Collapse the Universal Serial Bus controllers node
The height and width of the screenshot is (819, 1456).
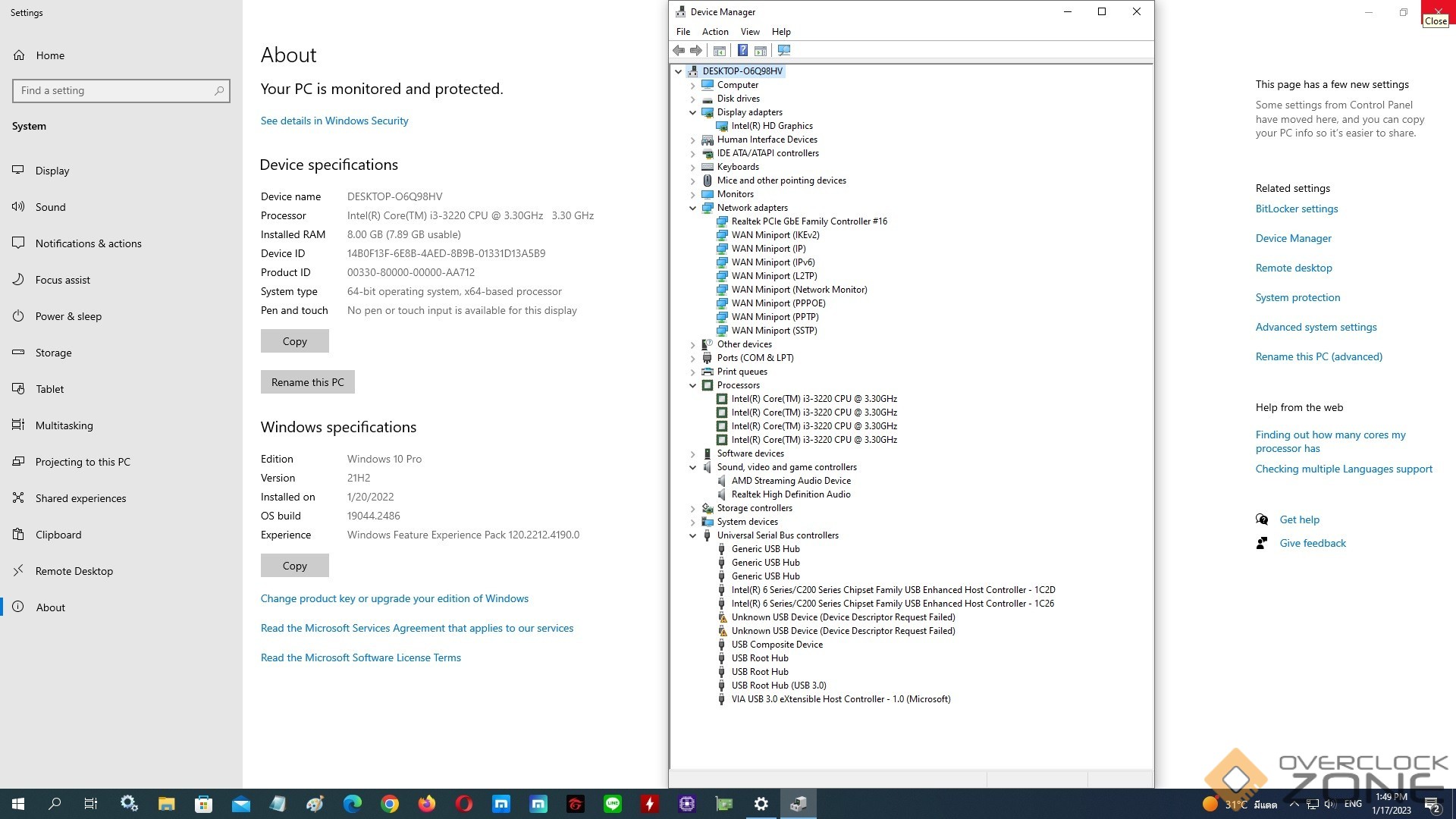click(x=692, y=535)
